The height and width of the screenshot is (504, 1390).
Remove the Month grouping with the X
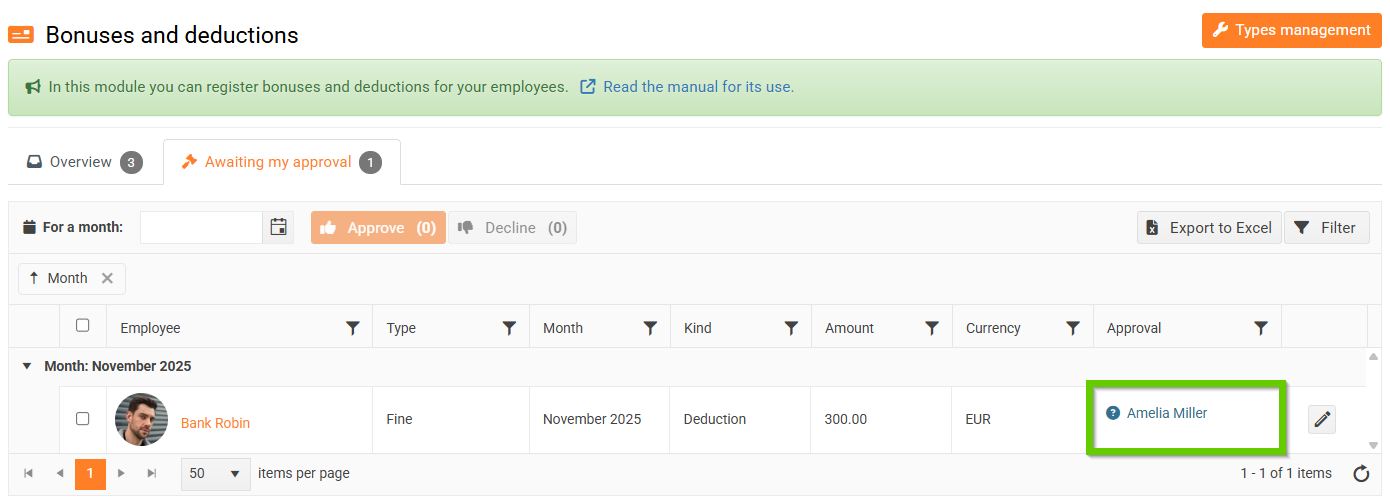[107, 279]
